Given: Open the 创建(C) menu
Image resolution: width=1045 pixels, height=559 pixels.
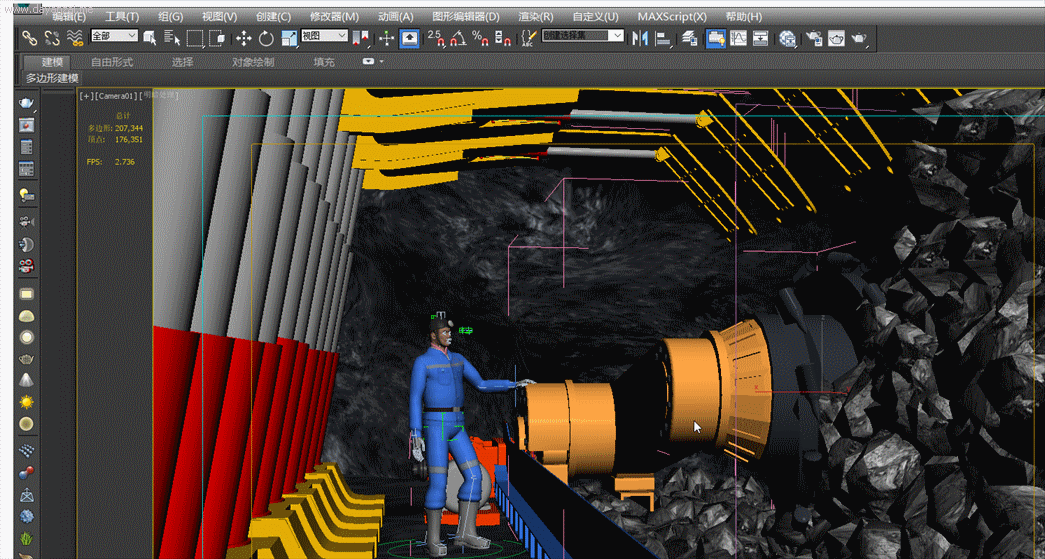Looking at the screenshot, I should (x=273, y=17).
